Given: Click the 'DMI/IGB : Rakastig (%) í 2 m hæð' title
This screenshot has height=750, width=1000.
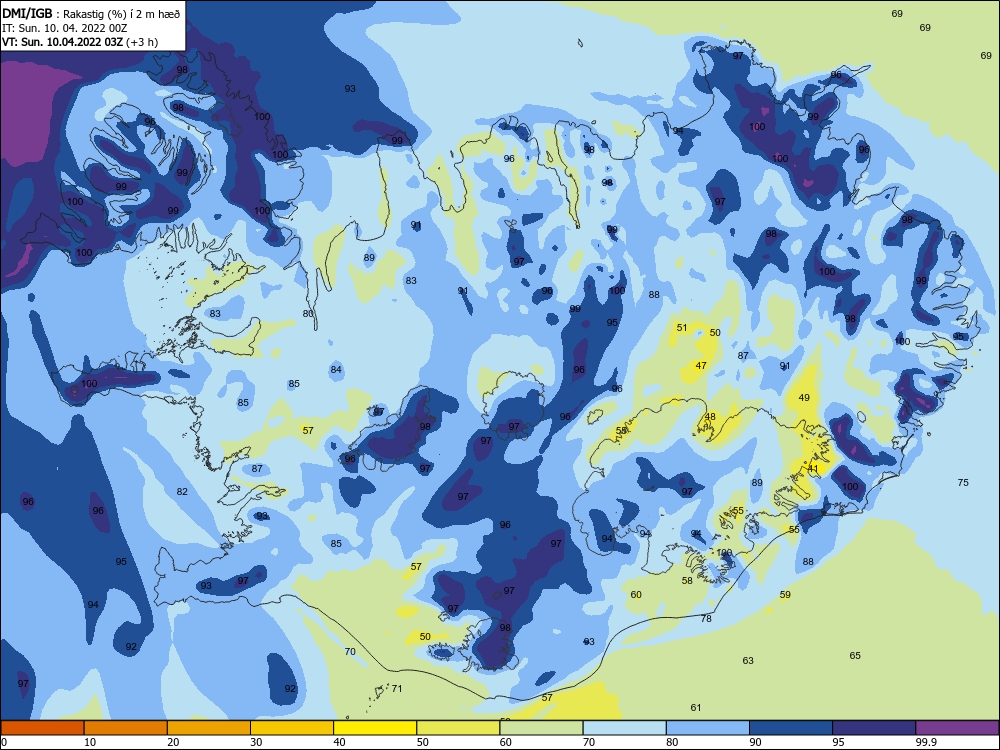Looking at the screenshot, I should coord(91,13).
